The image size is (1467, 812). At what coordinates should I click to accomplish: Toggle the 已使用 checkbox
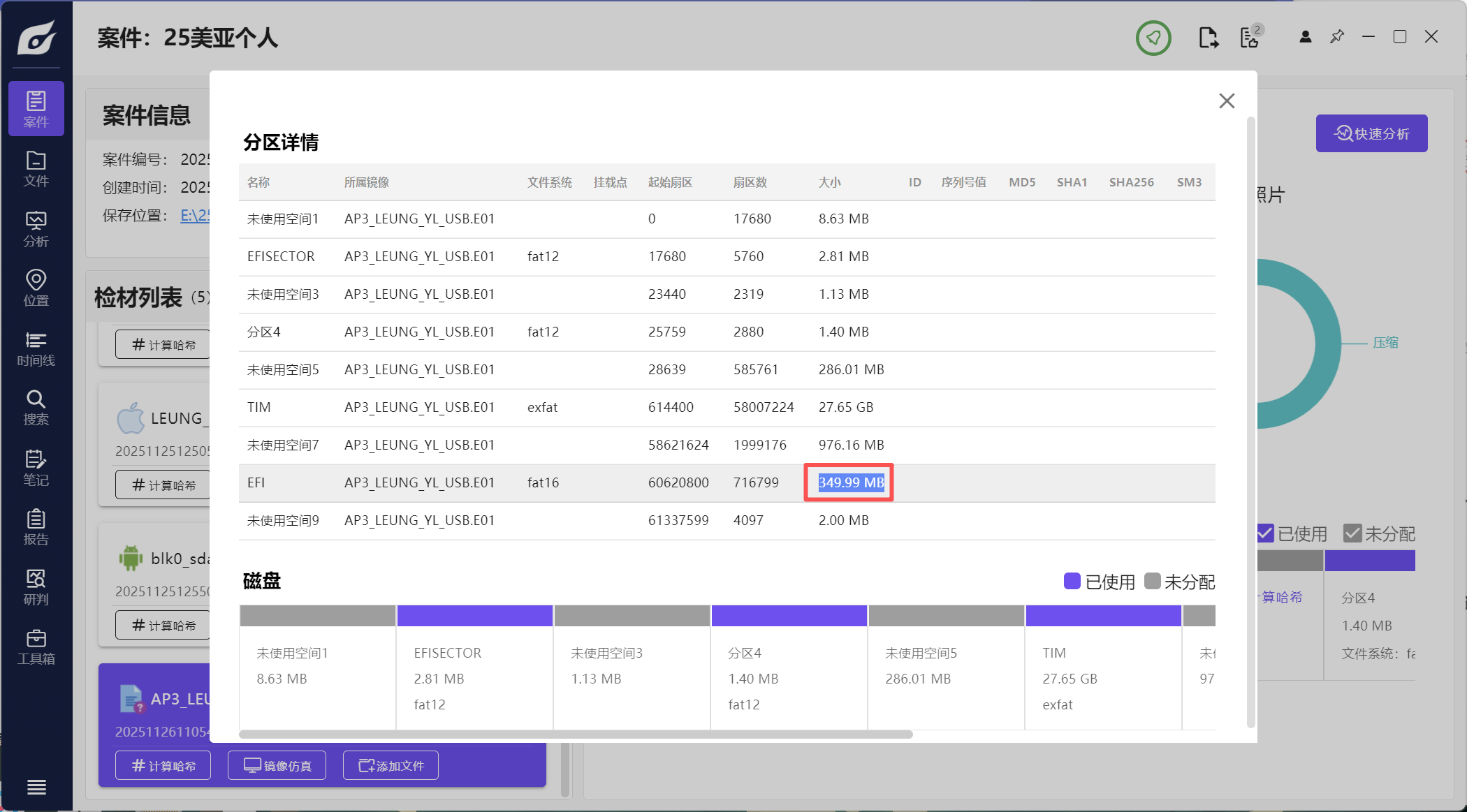coord(1265,533)
